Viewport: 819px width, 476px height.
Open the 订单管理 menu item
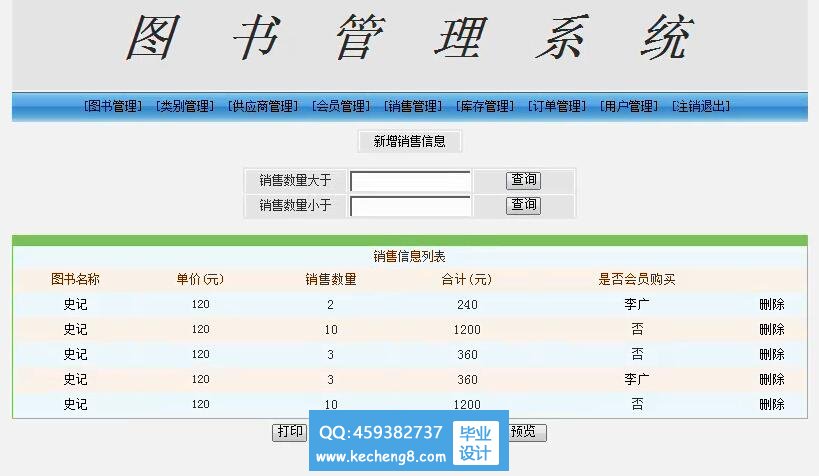(x=557, y=107)
